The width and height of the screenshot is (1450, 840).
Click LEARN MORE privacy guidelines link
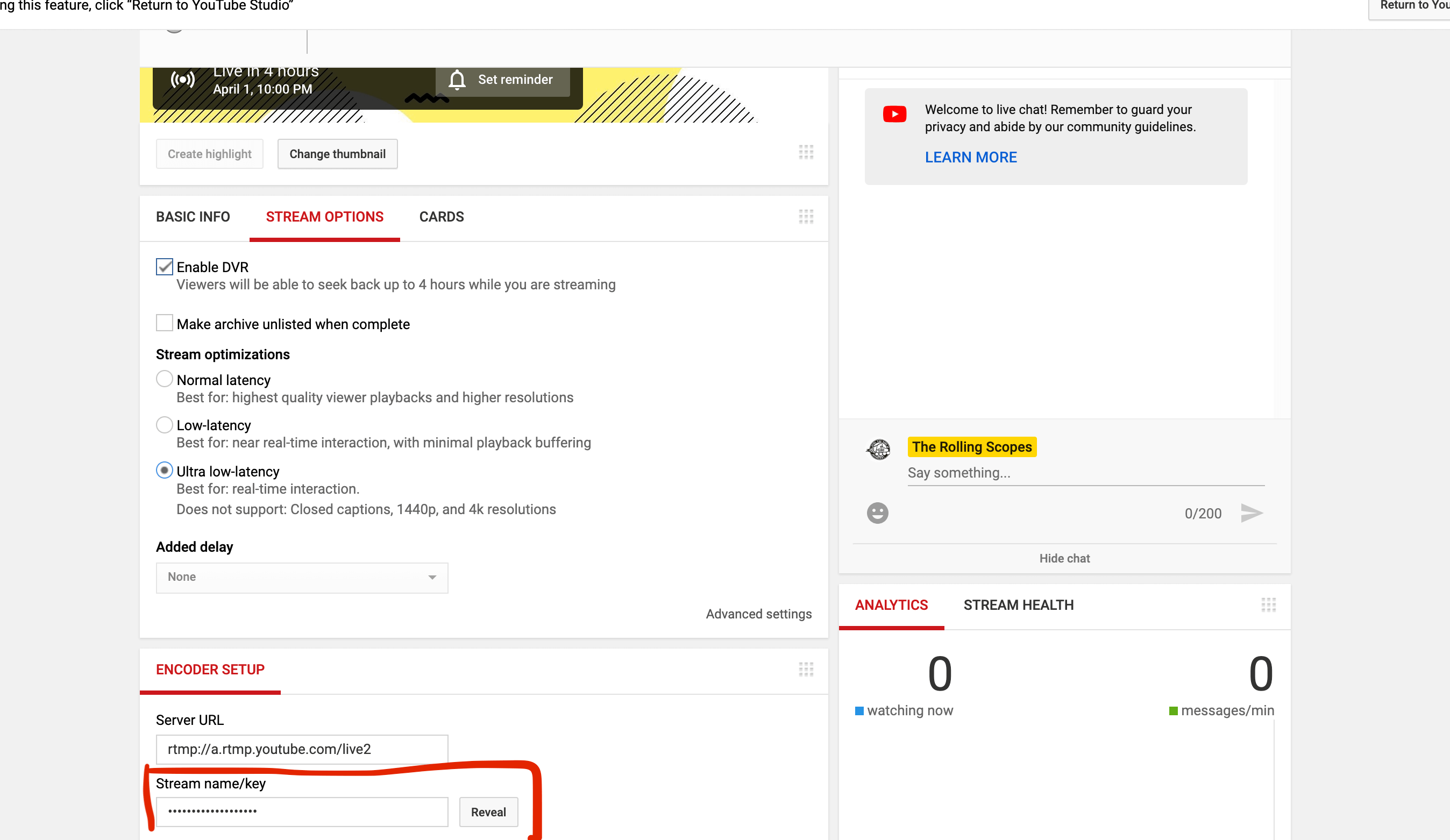tap(970, 157)
